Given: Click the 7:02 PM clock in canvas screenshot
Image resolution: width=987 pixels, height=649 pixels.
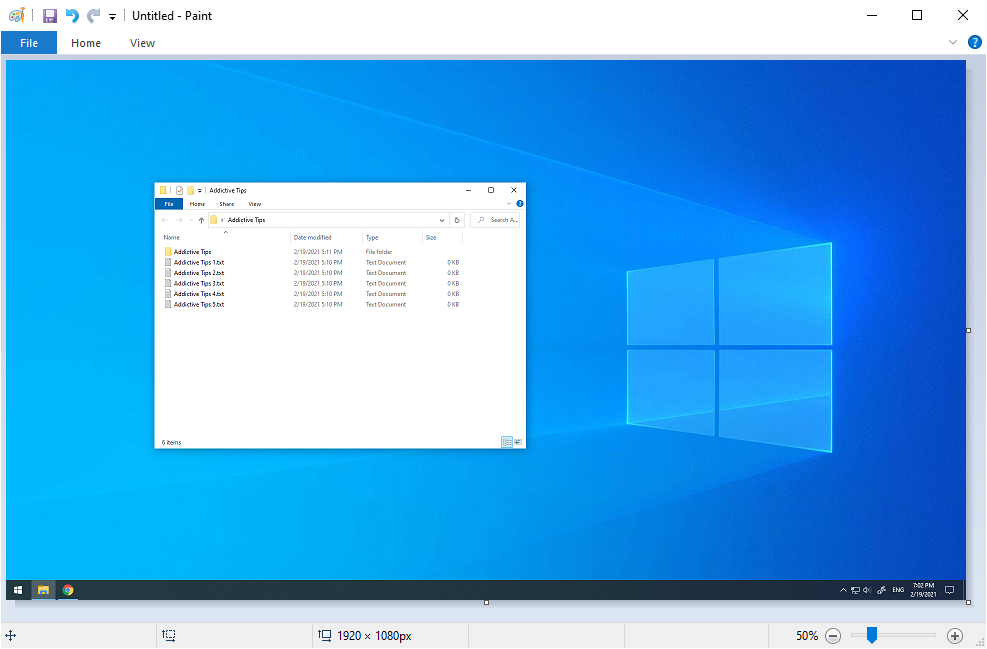Looking at the screenshot, I should pyautogui.click(x=923, y=585).
